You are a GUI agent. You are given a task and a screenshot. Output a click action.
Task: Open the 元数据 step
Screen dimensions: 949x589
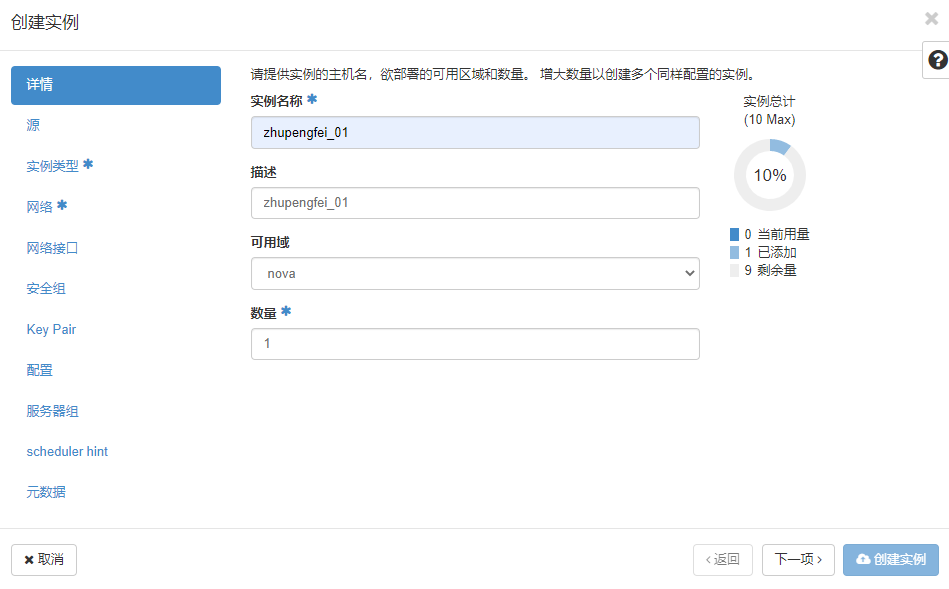(x=46, y=492)
